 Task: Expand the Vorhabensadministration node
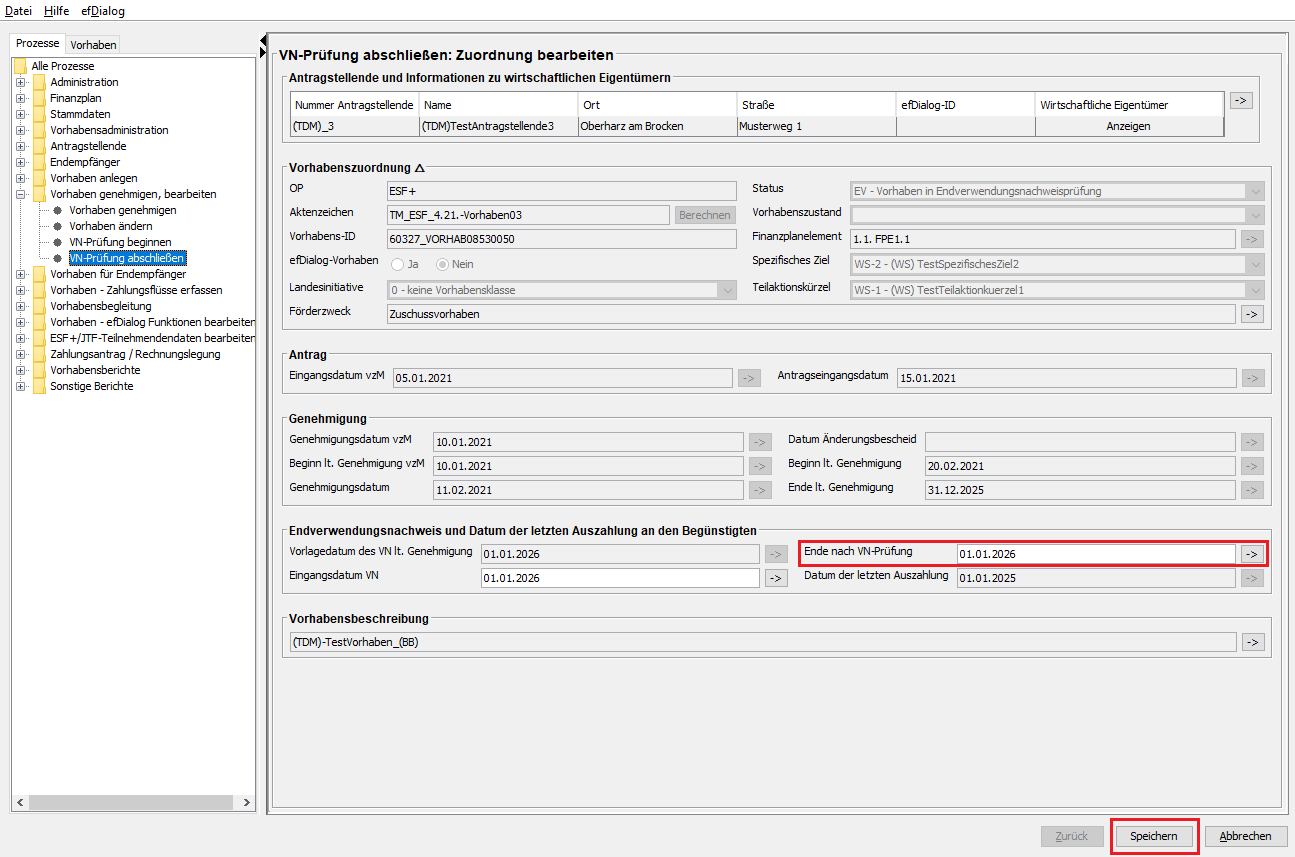(20, 130)
